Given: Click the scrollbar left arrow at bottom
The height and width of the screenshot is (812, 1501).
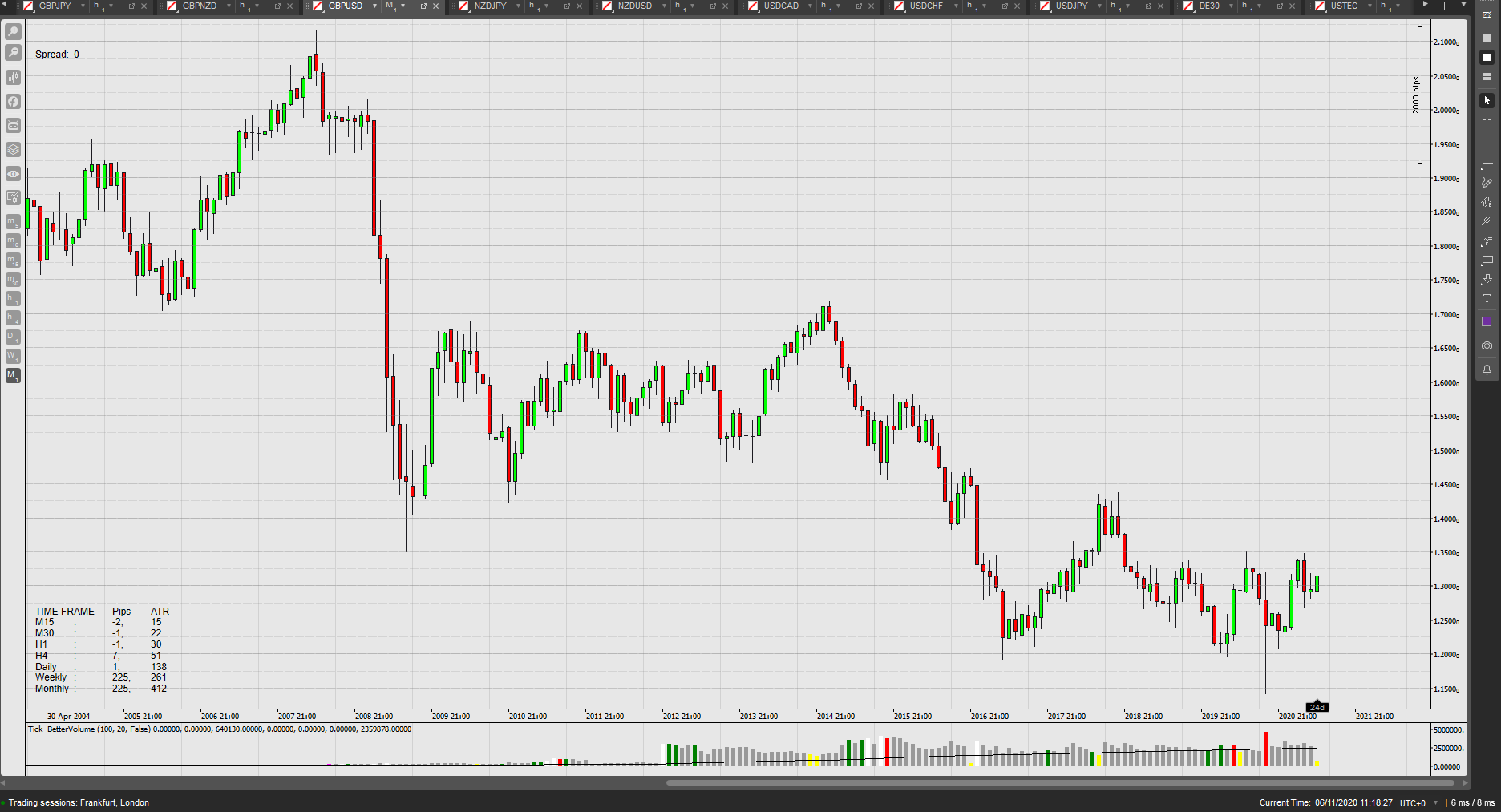Looking at the screenshot, I should point(3,783).
